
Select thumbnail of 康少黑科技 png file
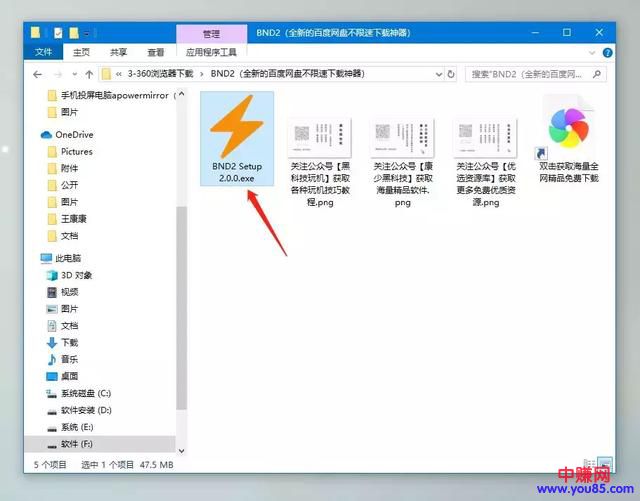tap(402, 137)
